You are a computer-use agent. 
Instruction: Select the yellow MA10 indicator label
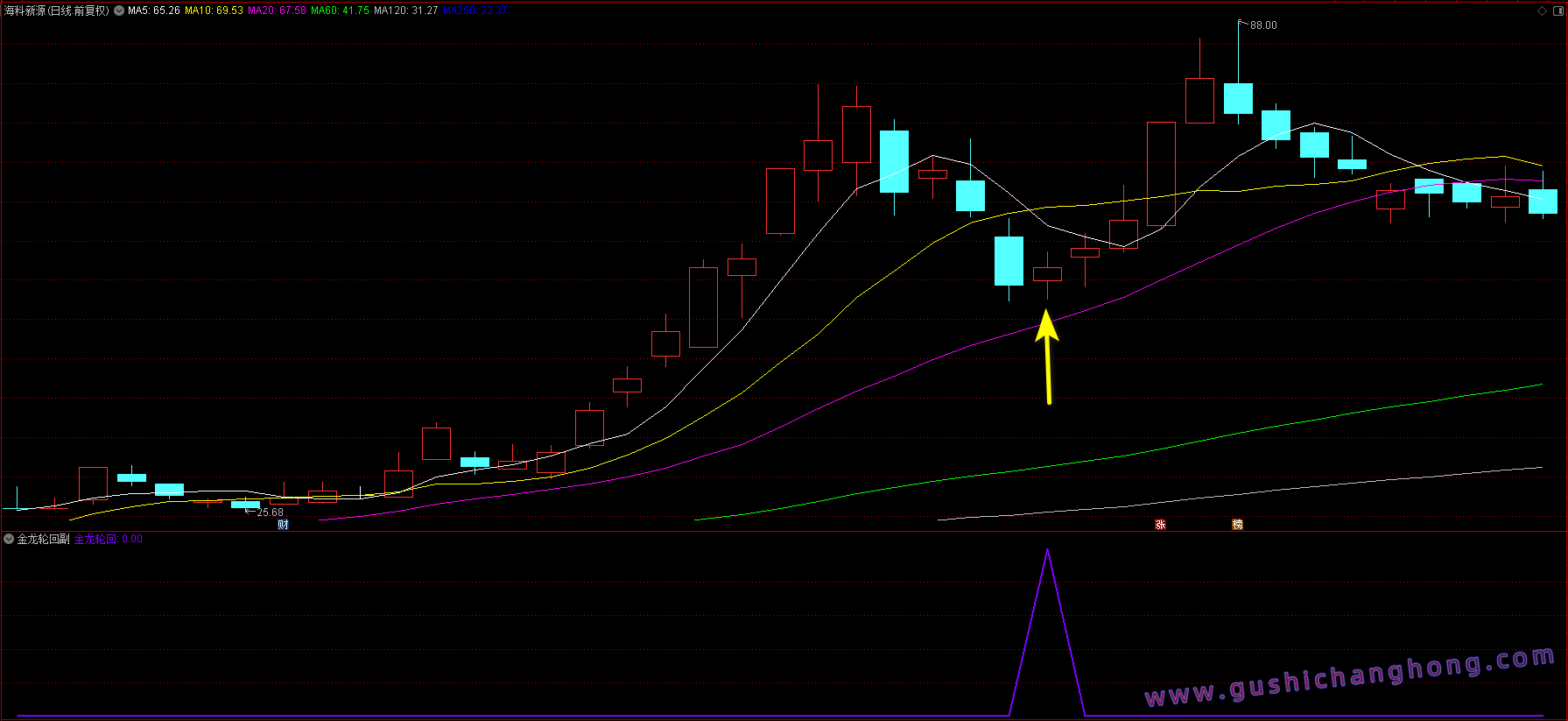tap(214, 11)
